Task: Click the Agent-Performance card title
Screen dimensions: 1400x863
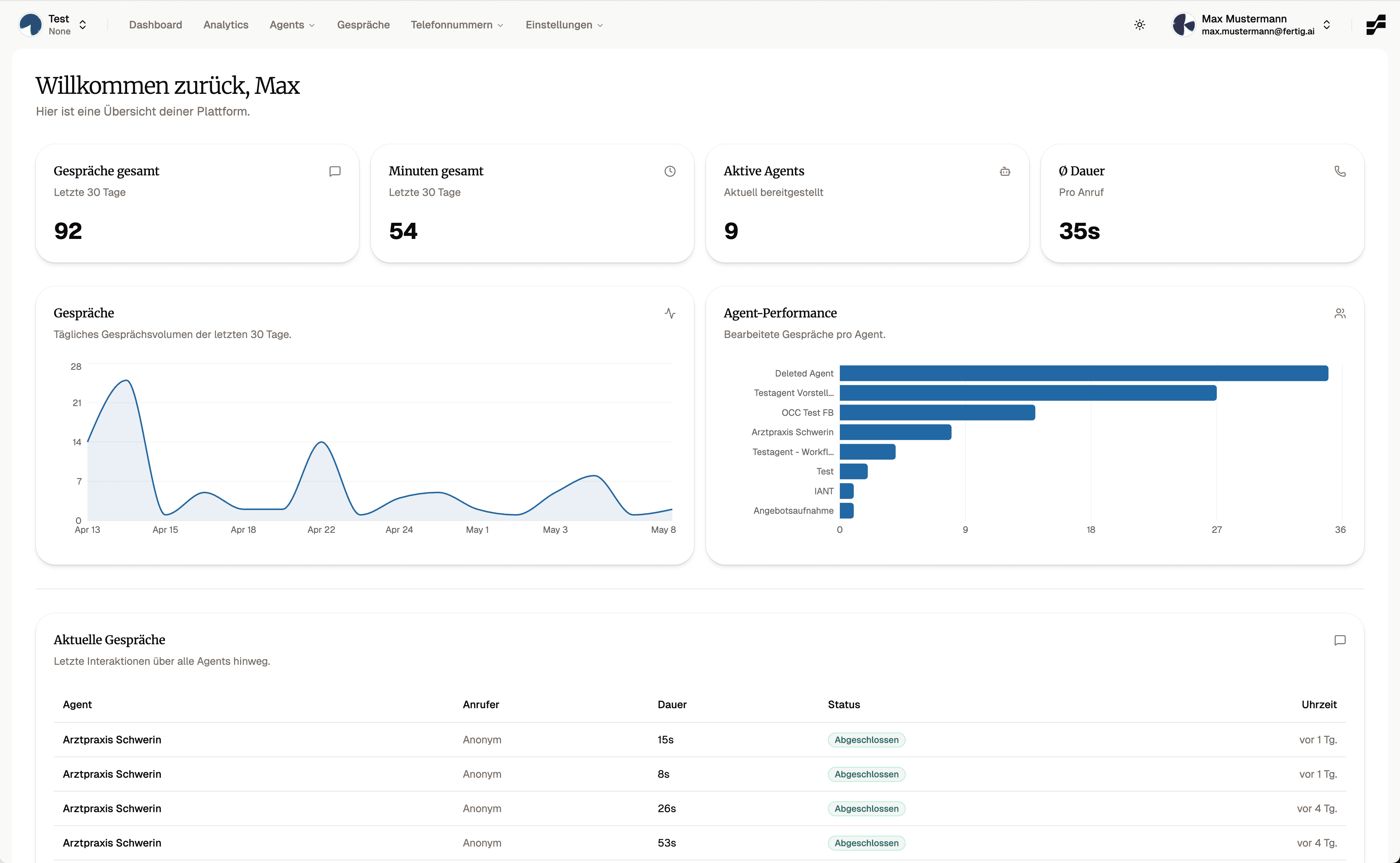Action: [780, 313]
